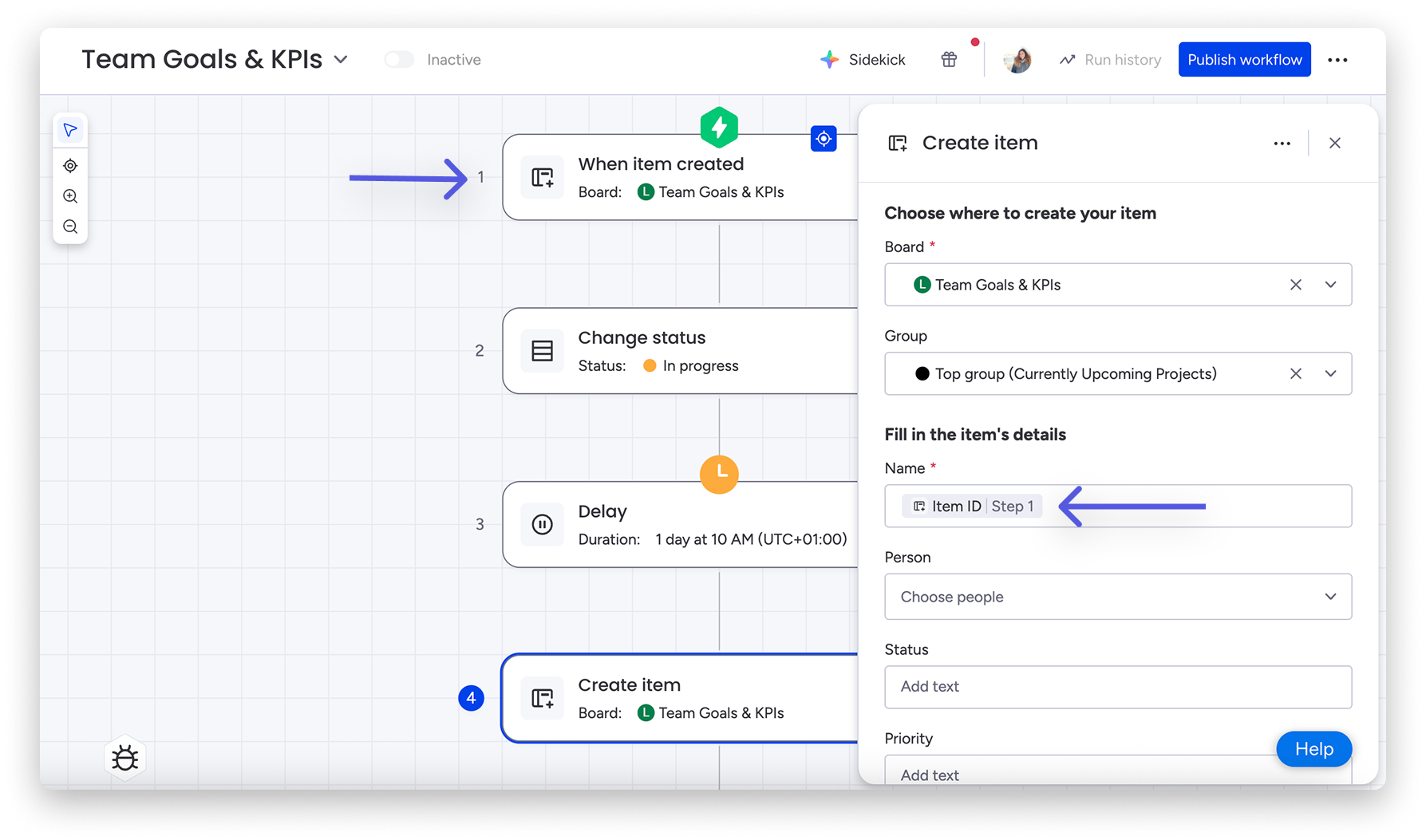Select the When item created step
This screenshot has height=840, width=1426.
[680, 177]
